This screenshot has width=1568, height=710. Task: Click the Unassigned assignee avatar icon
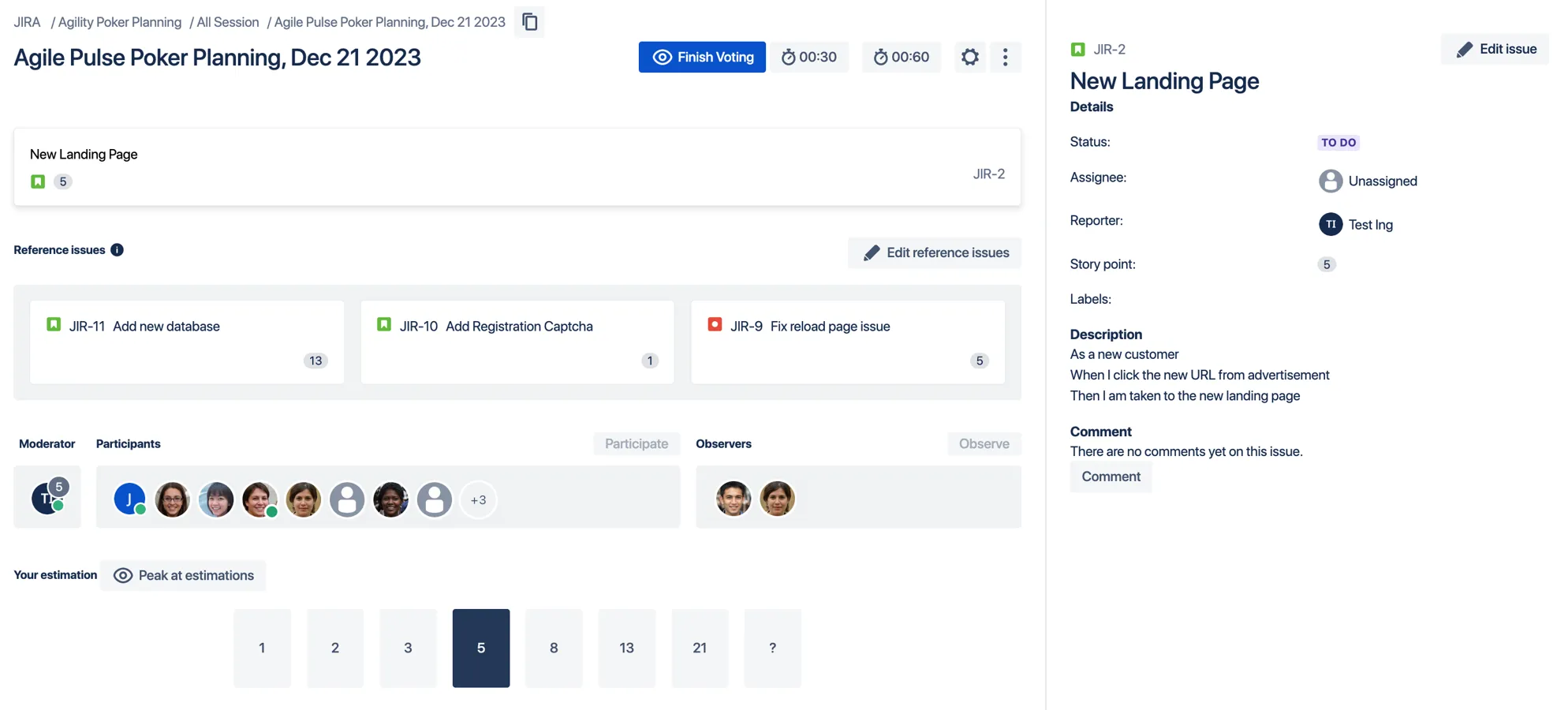tap(1331, 181)
